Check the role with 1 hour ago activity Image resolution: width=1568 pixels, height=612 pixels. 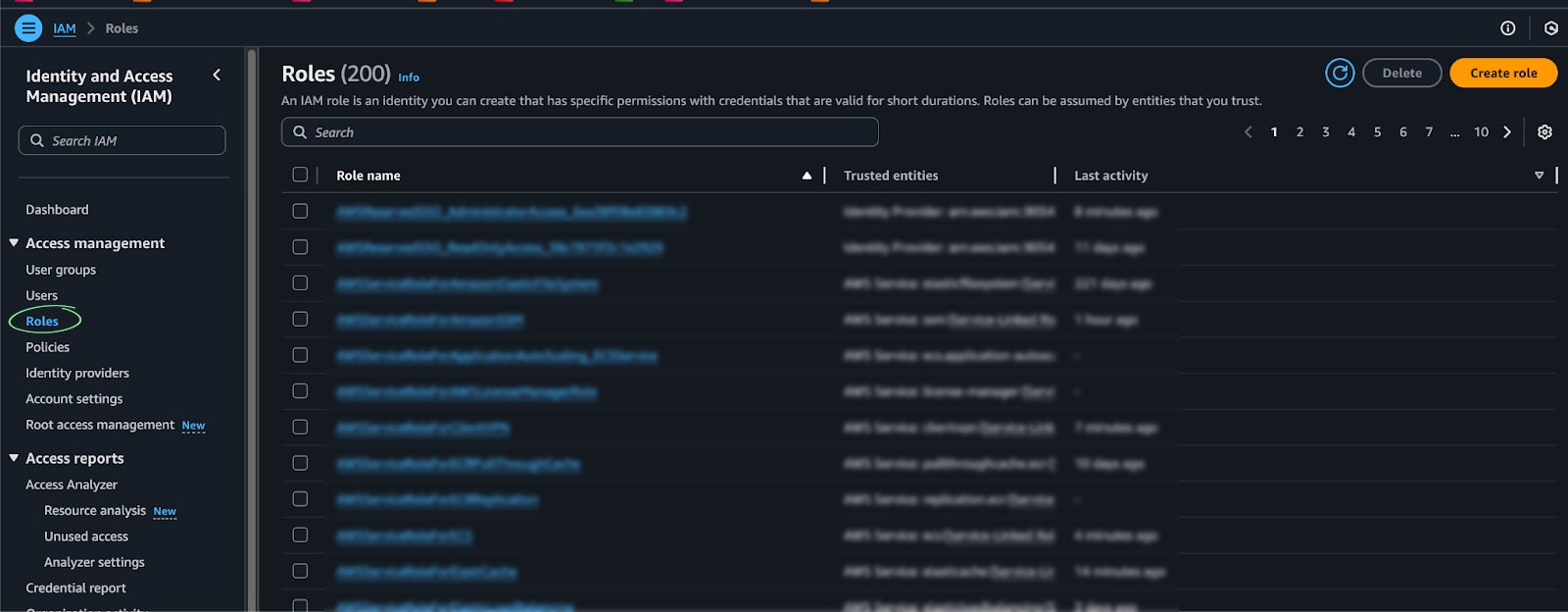point(300,319)
